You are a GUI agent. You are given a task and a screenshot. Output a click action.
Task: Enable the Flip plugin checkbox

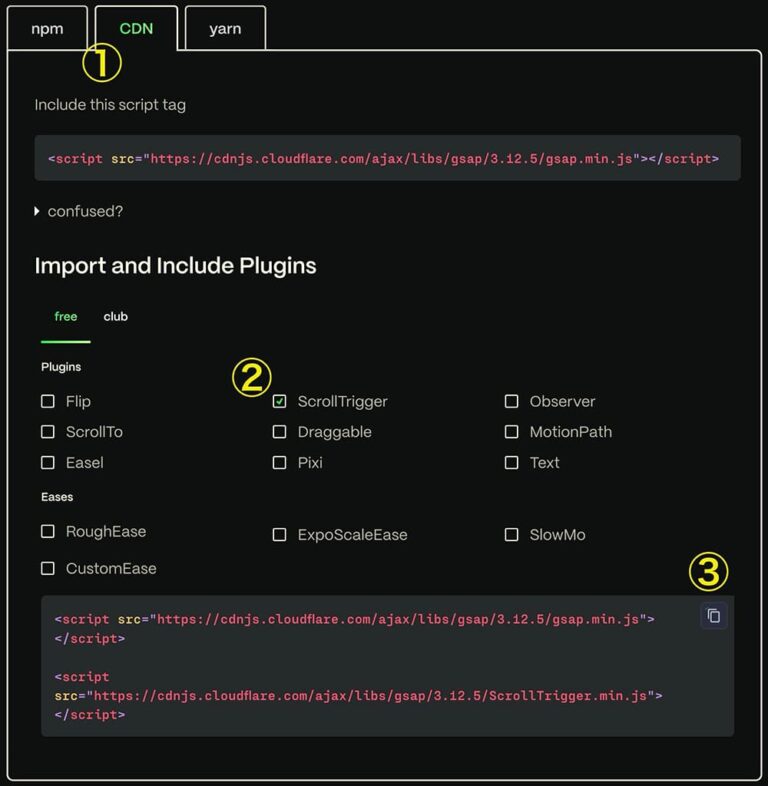[48, 401]
